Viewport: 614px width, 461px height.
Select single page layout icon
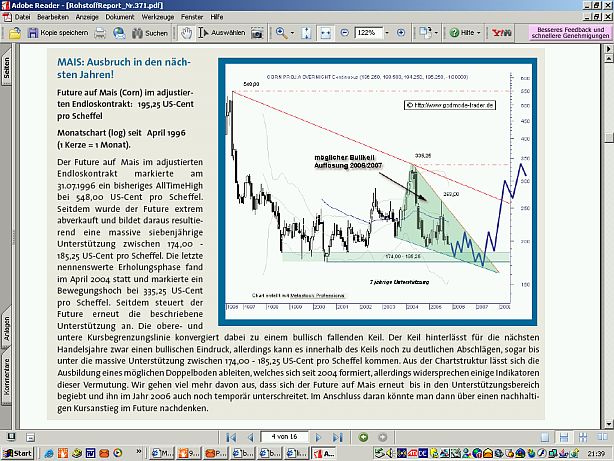click(545, 437)
